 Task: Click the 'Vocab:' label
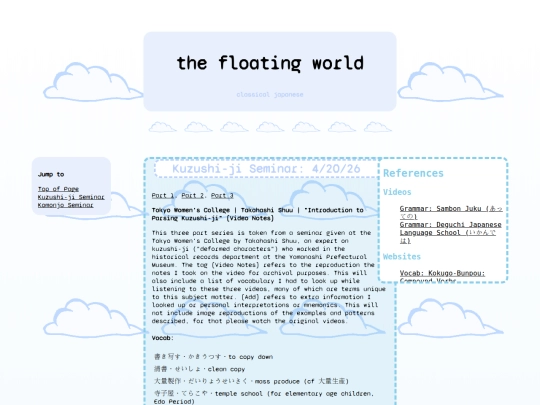click(163, 338)
